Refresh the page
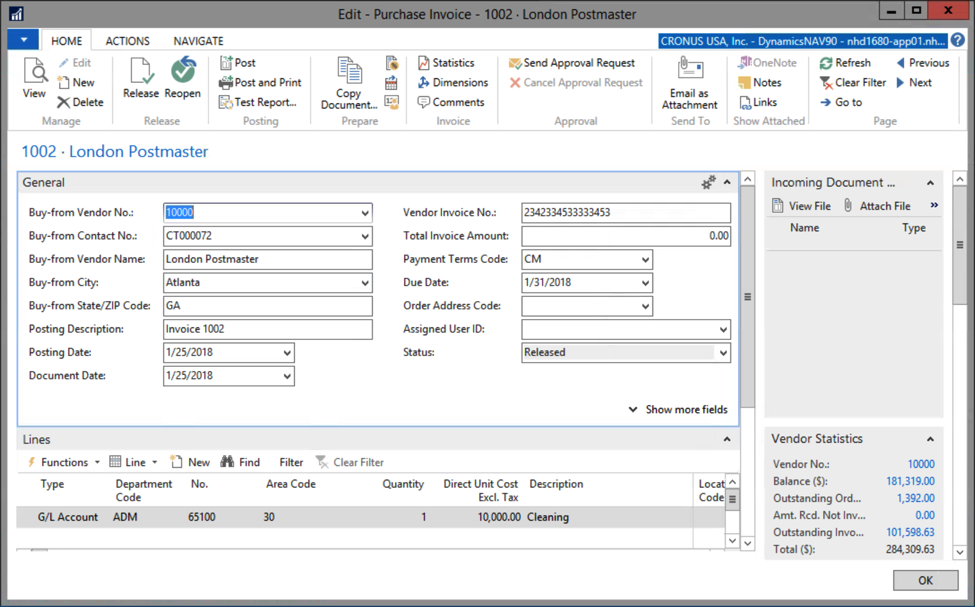This screenshot has height=607, width=975. (x=845, y=63)
